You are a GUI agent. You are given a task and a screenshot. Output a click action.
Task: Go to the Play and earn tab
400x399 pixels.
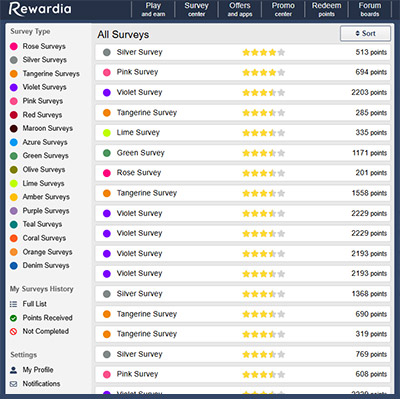(153, 9)
